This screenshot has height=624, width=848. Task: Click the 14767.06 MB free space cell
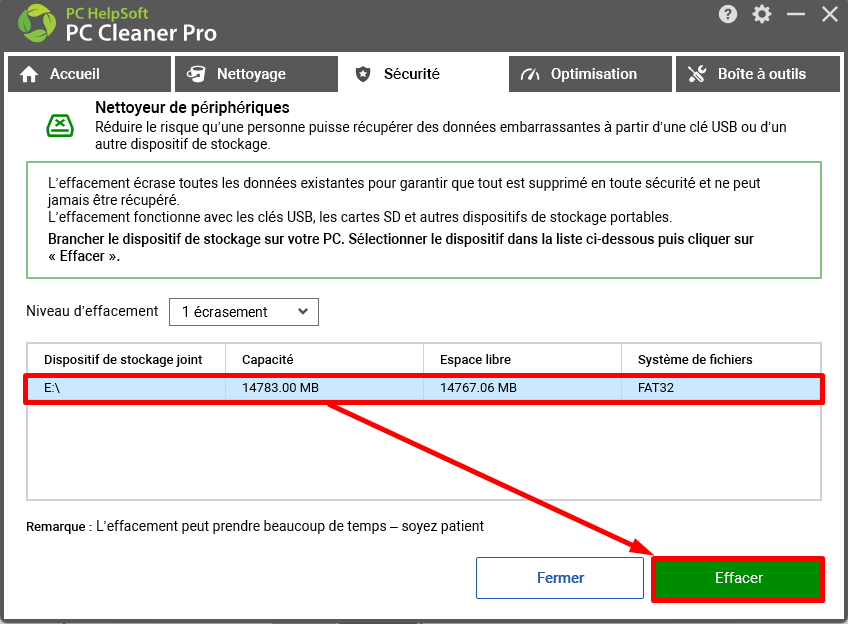(522, 388)
